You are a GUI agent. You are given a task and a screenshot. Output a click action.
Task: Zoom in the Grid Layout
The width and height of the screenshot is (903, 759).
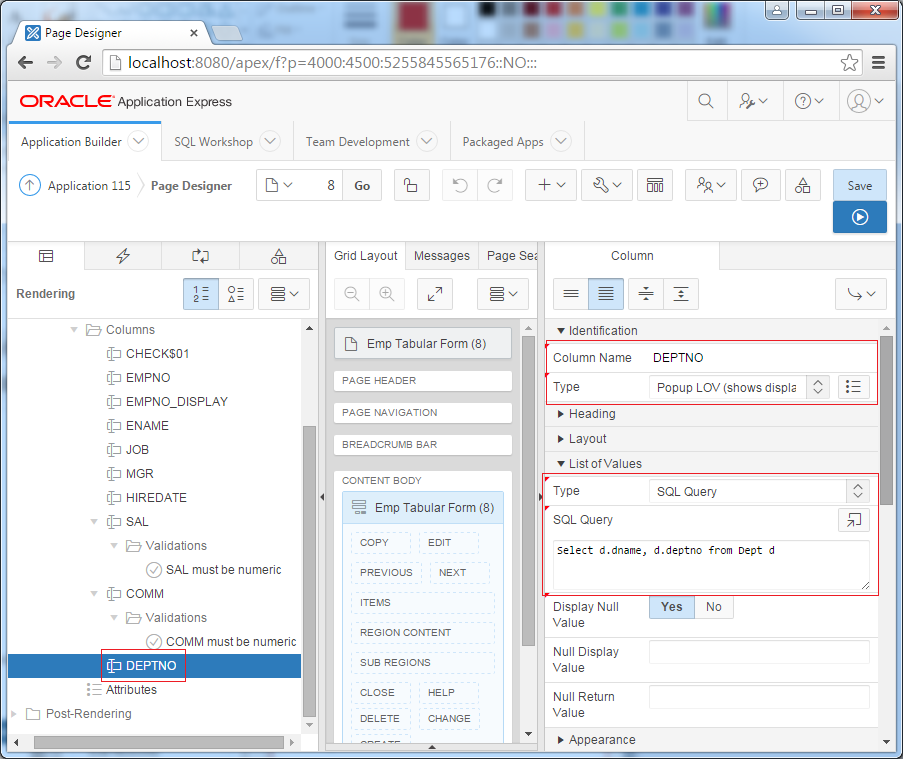pyautogui.click(x=387, y=294)
